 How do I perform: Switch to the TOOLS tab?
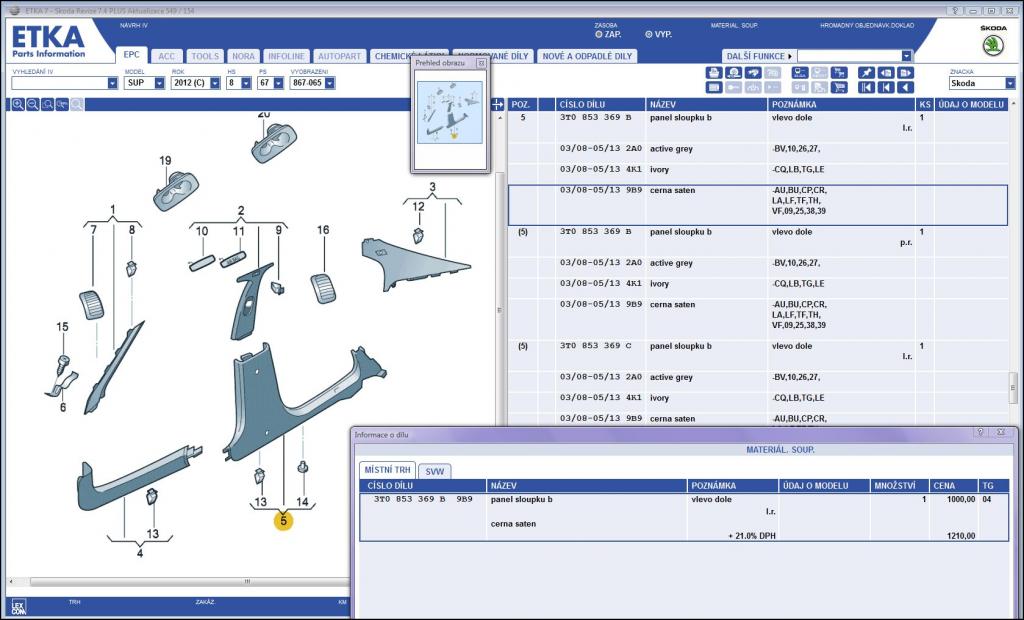[204, 56]
